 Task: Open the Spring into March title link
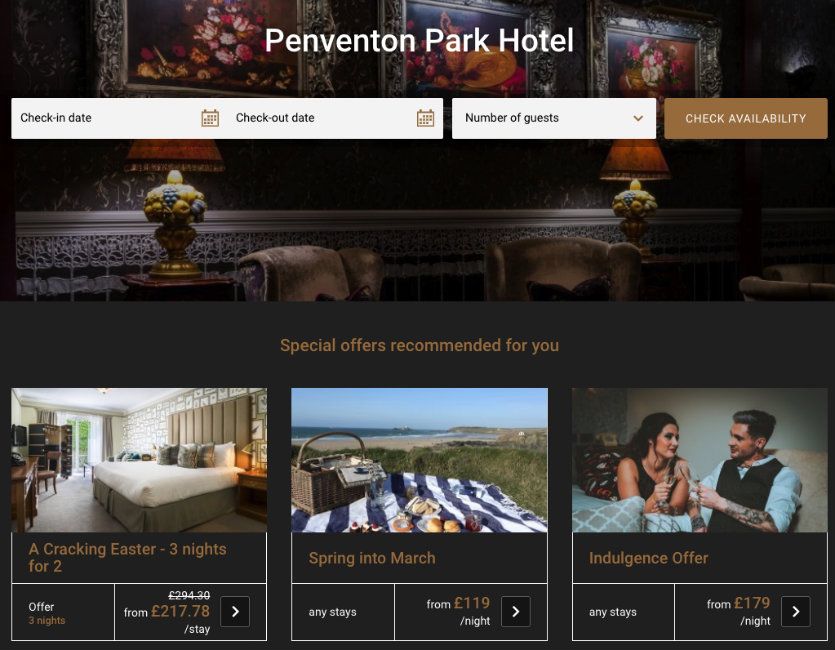click(372, 558)
